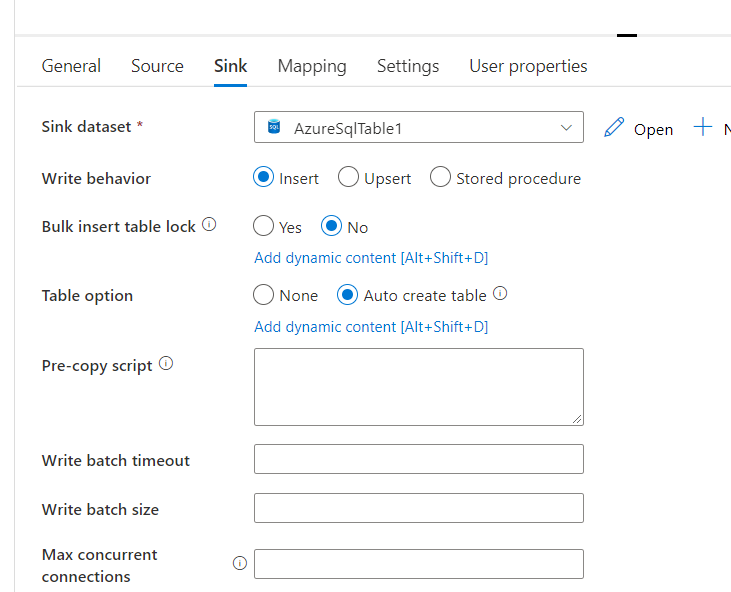This screenshot has width=731, height=592.
Task: Click the SQL database icon in Sink dataset
Action: click(274, 126)
